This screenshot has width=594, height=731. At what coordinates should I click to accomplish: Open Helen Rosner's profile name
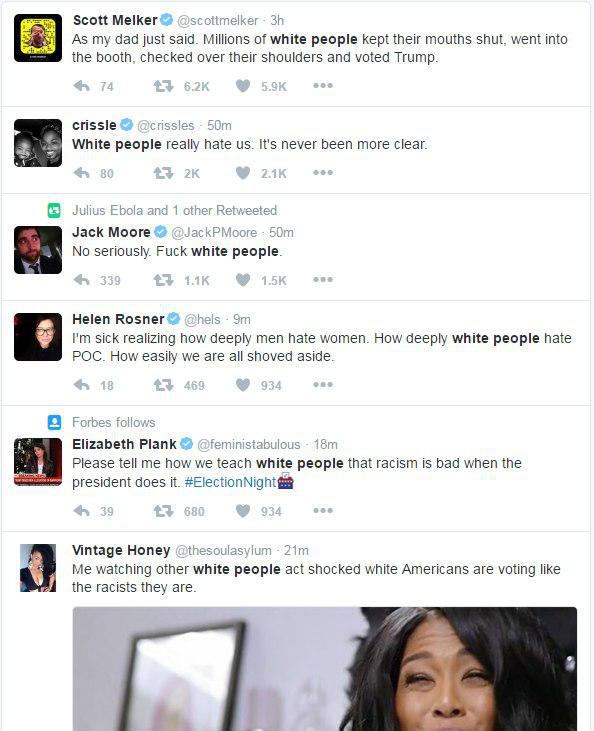click(118, 319)
